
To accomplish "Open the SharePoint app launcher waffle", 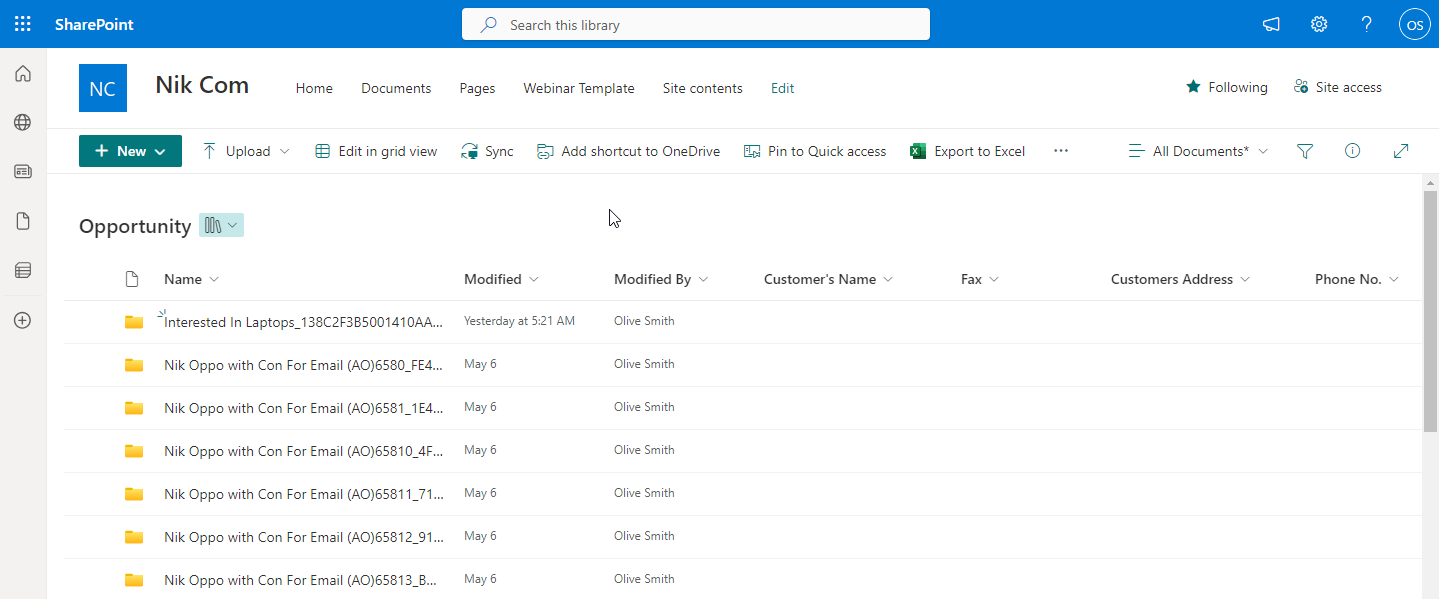I will (22, 24).
